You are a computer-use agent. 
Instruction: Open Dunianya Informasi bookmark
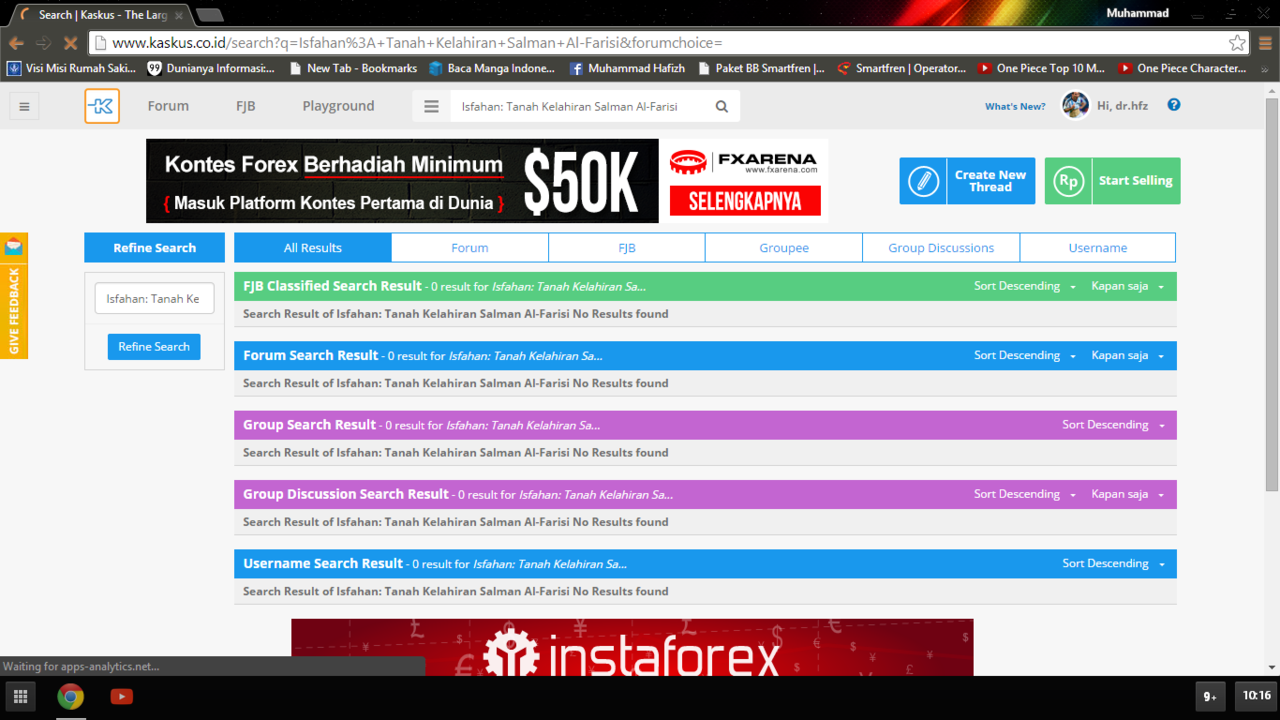[x=211, y=68]
